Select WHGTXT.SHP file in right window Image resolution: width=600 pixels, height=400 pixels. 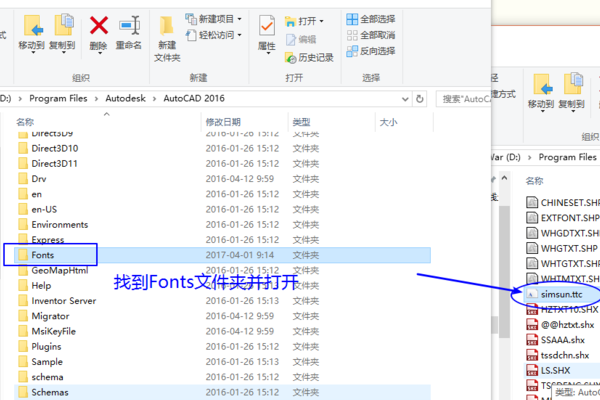tap(562, 248)
